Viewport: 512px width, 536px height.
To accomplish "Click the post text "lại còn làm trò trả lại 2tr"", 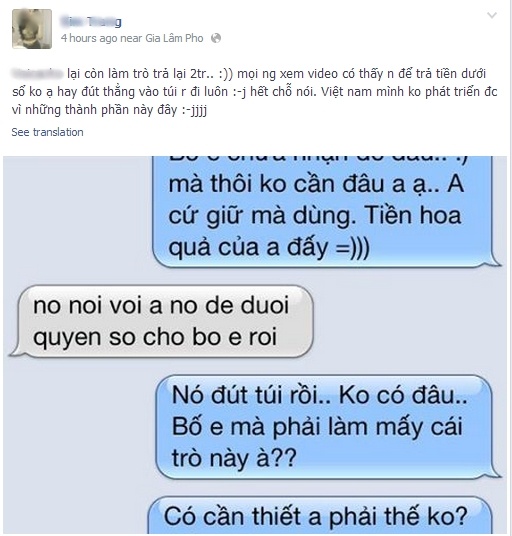I will click(x=140, y=73).
